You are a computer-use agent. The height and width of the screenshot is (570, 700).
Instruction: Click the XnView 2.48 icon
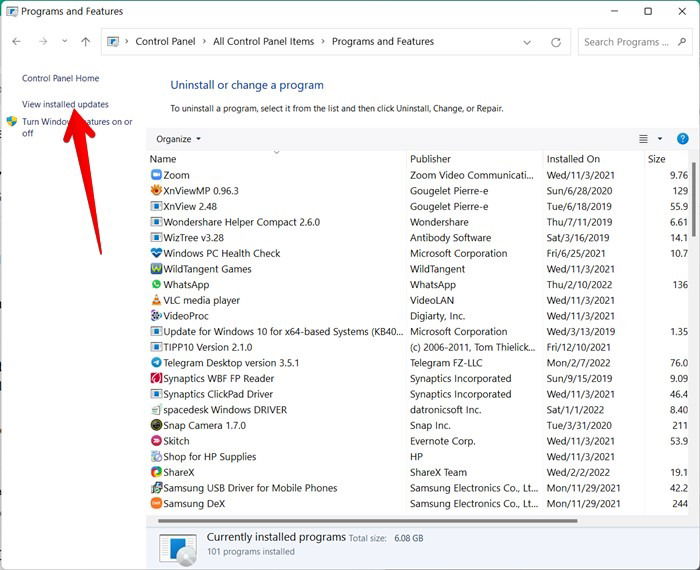point(156,206)
